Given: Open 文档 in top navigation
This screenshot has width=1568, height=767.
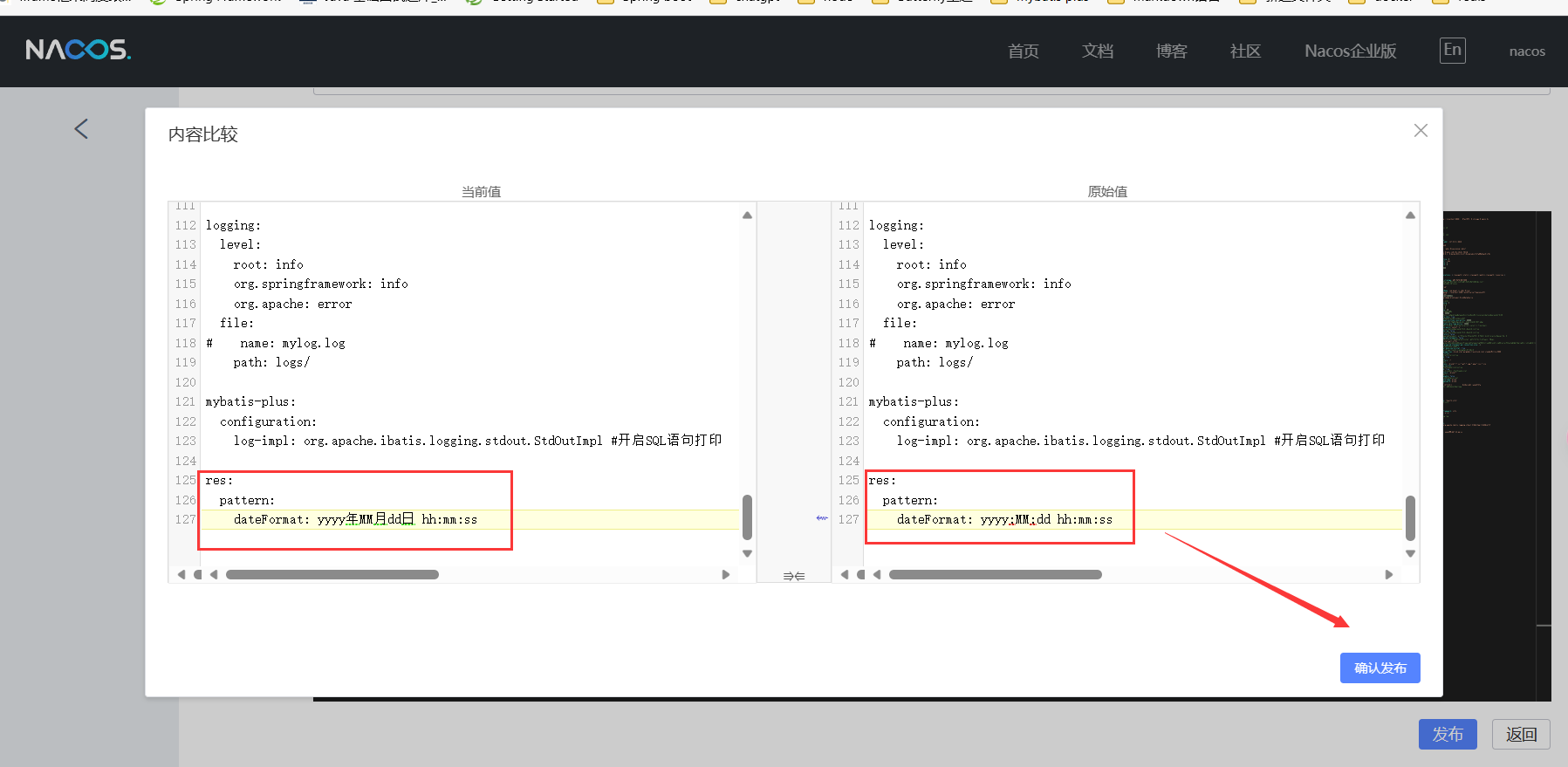Looking at the screenshot, I should click(x=1097, y=51).
